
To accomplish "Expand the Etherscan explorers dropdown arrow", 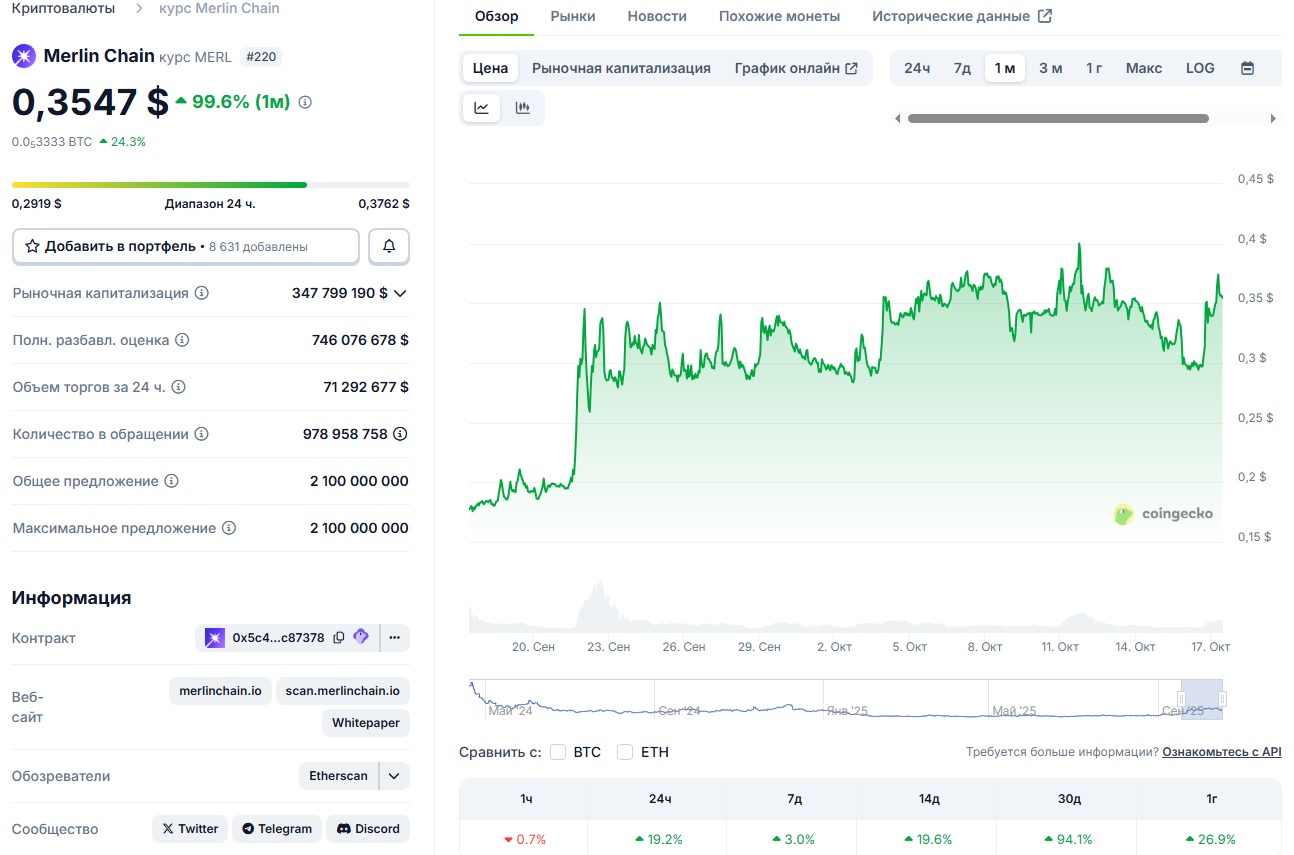I will [394, 776].
